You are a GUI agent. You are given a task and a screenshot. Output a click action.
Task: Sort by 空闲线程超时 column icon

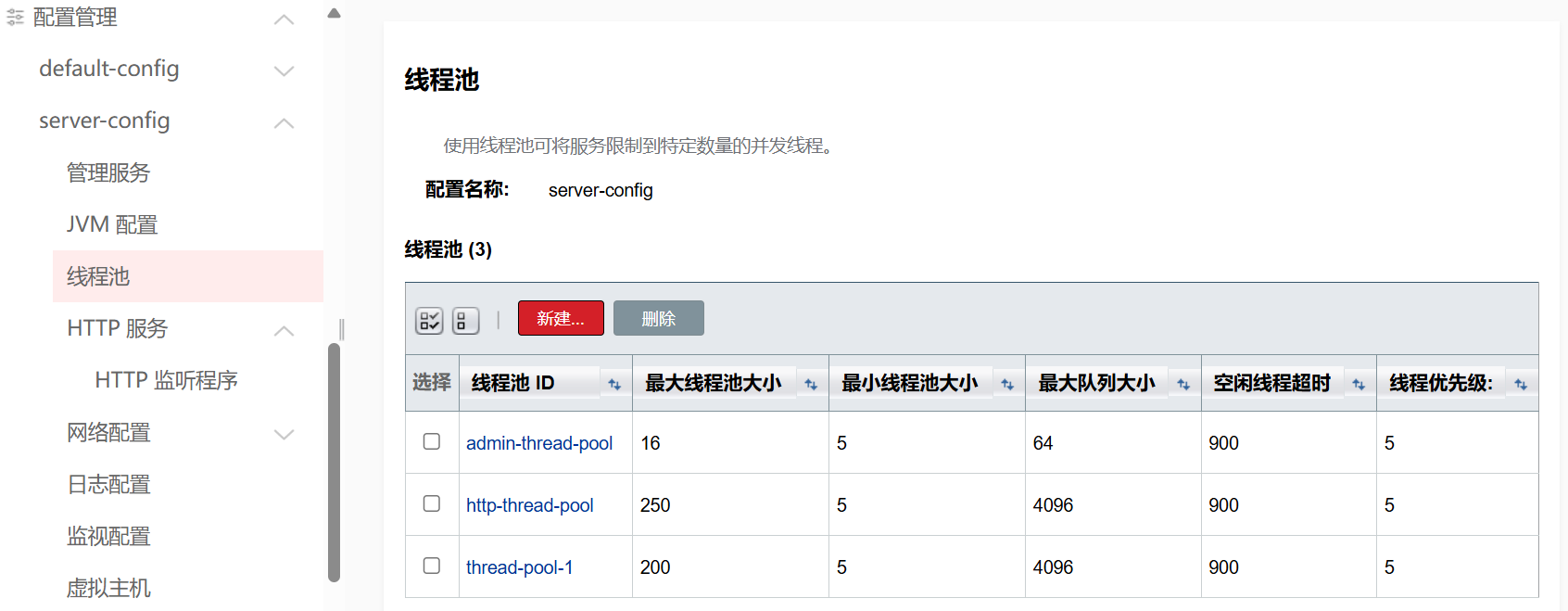[x=1359, y=384]
